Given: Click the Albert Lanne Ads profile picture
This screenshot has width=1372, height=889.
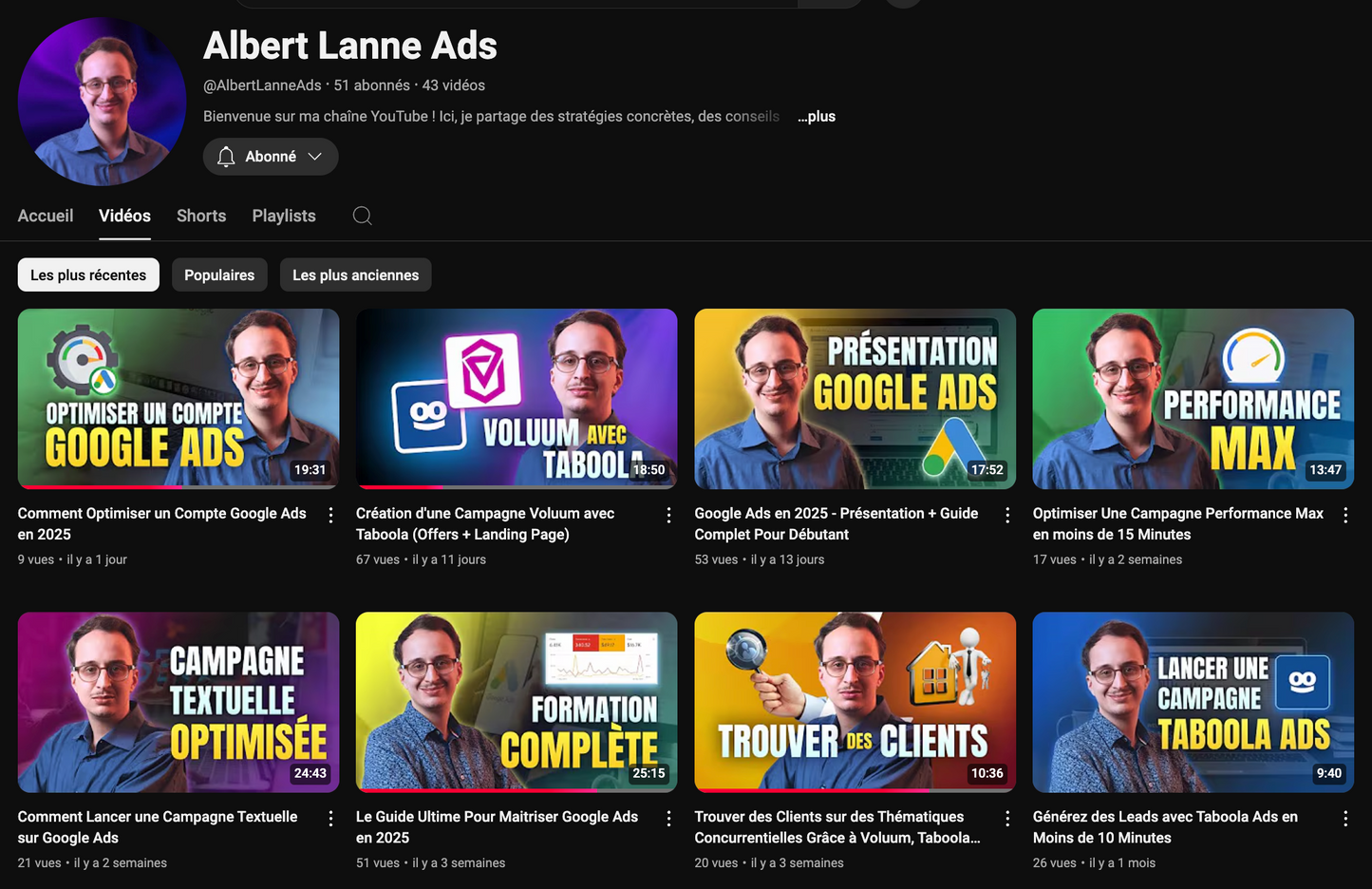Looking at the screenshot, I should [102, 101].
